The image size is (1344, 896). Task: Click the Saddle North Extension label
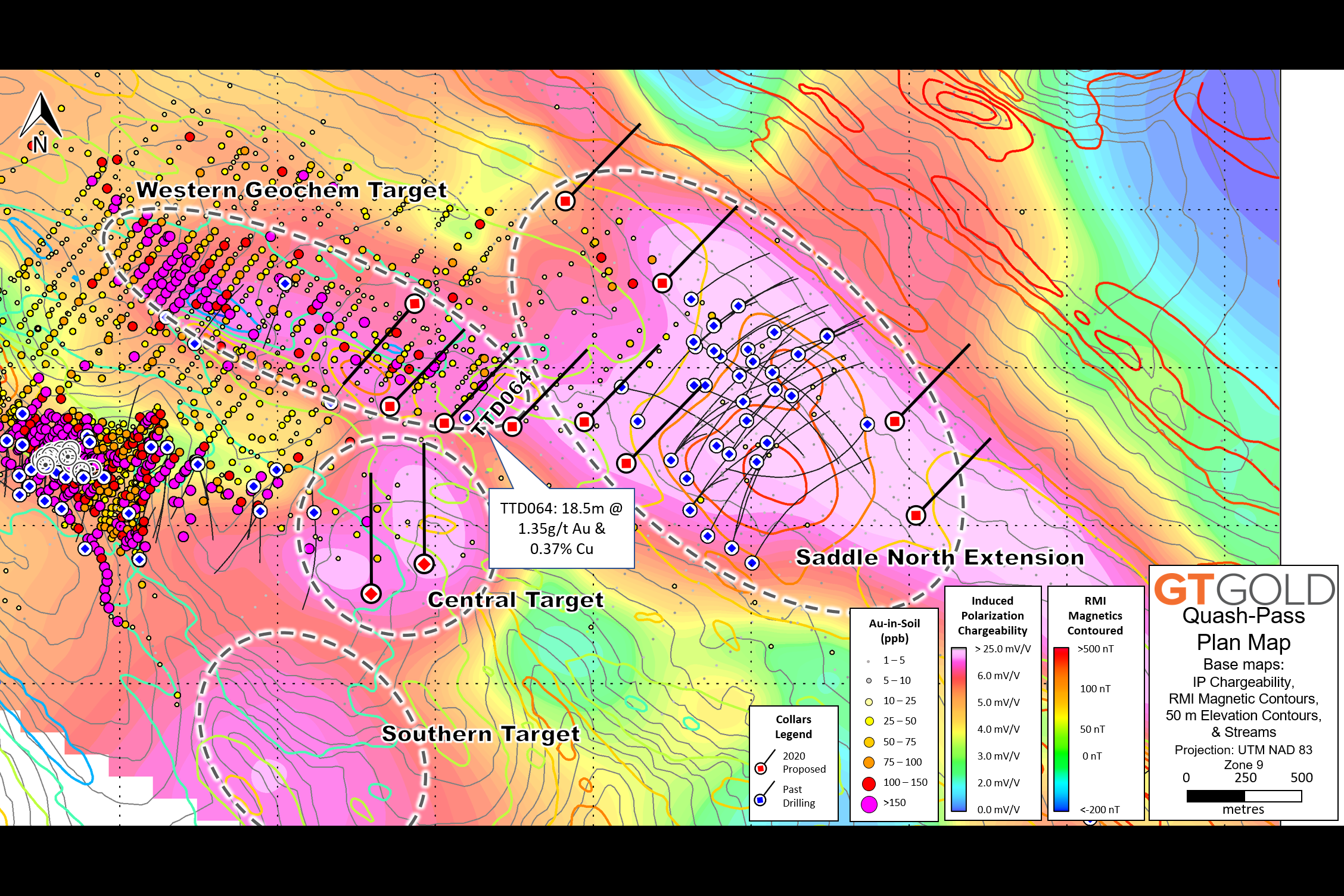point(940,557)
